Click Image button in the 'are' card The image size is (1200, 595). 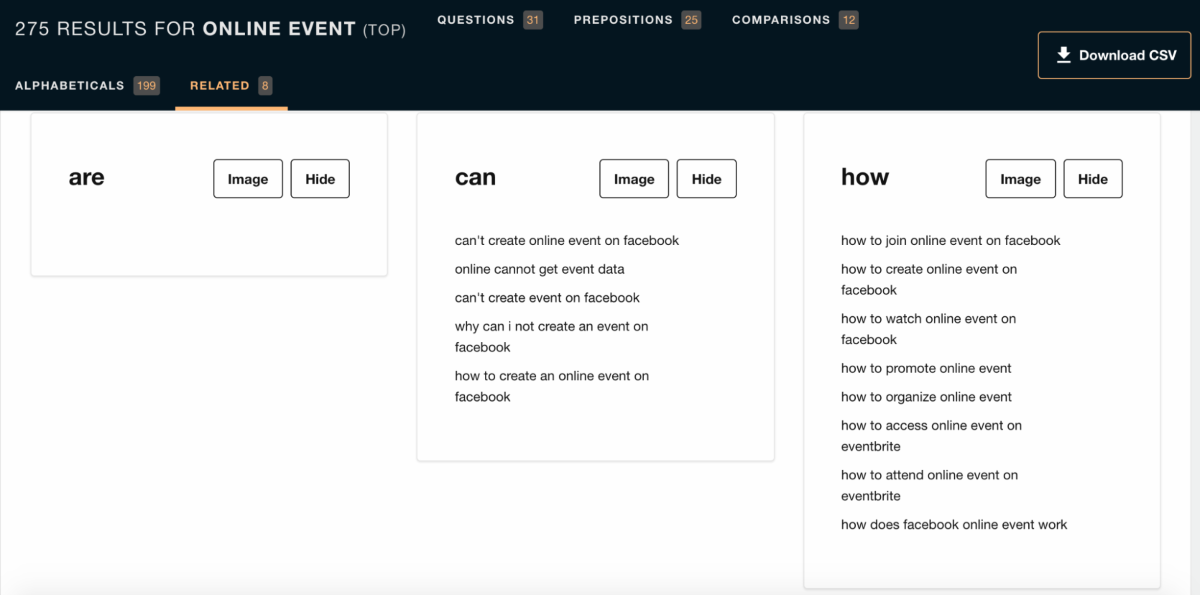[248, 179]
